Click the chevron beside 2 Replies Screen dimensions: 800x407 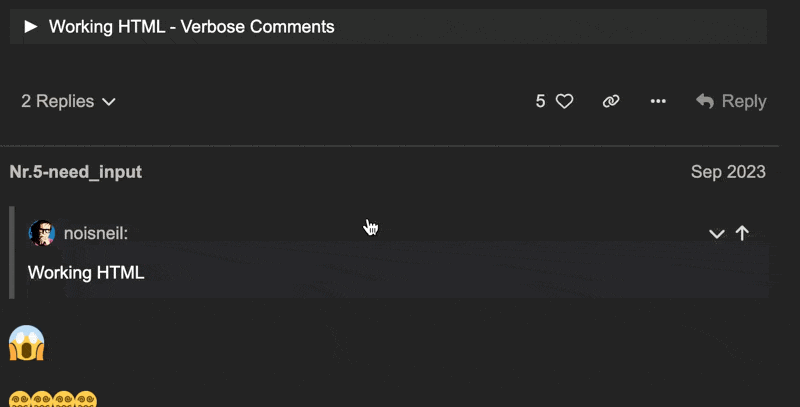click(x=109, y=102)
